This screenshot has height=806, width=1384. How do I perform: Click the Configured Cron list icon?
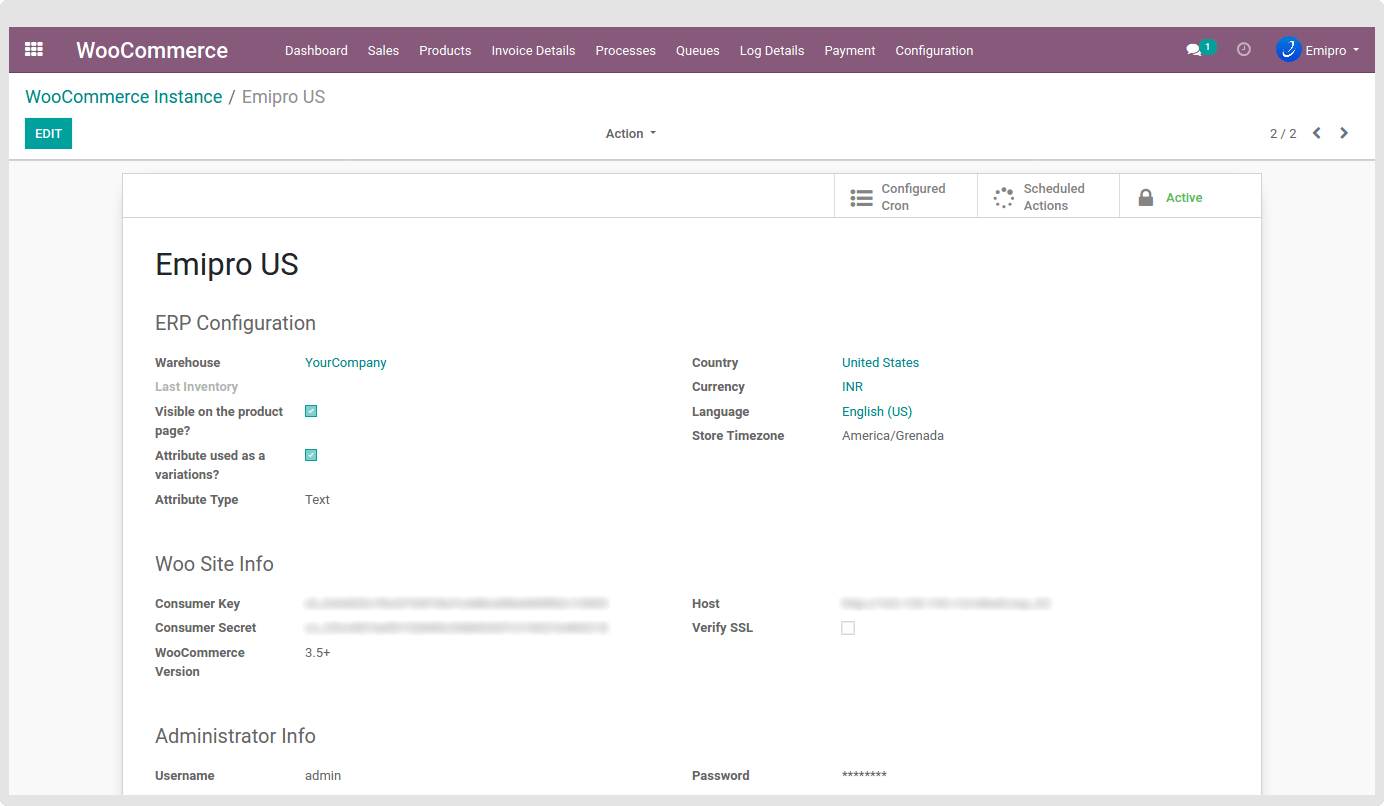[861, 197]
